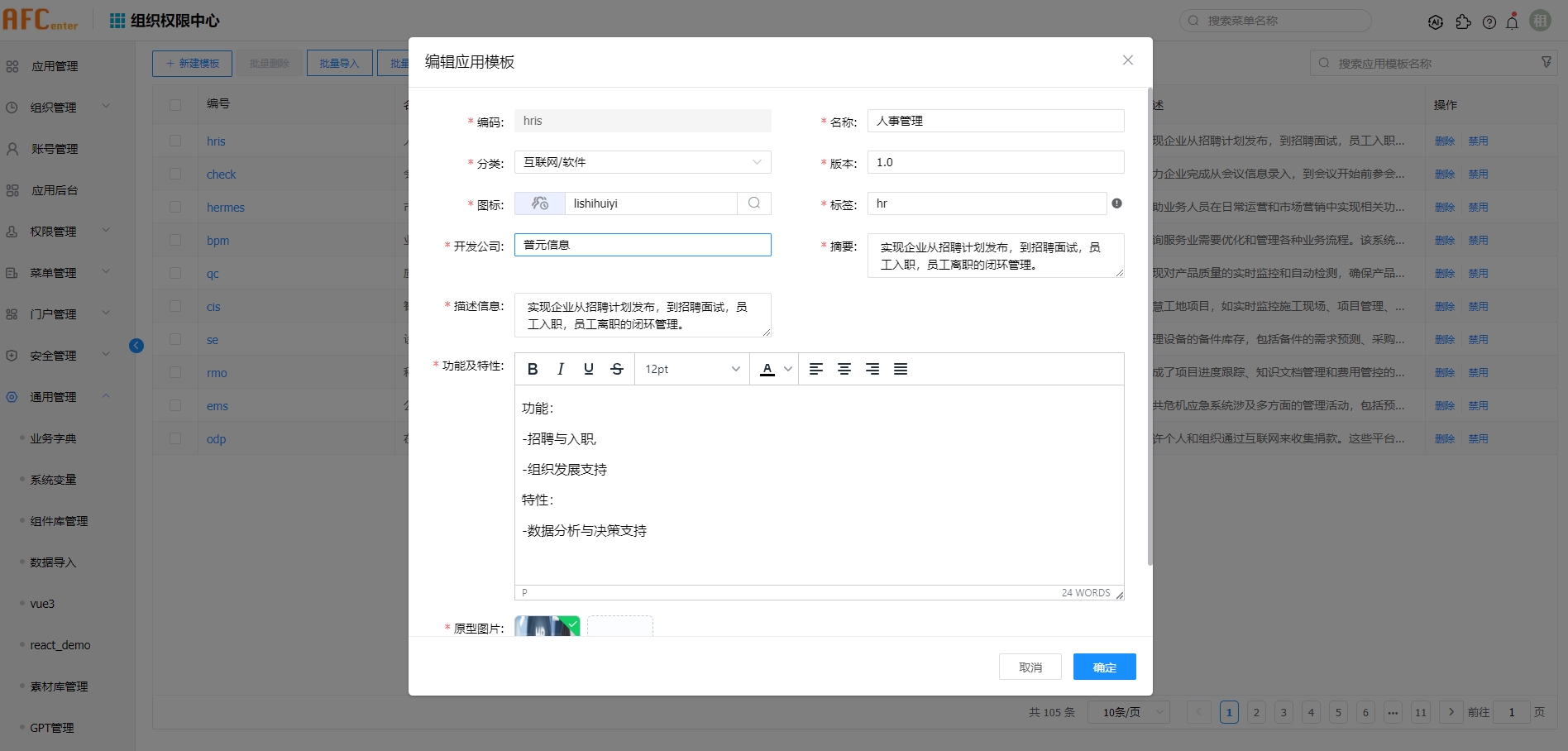This screenshot has width=1568, height=751.
Task: Click the 确定 confirm button
Action: point(1104,667)
